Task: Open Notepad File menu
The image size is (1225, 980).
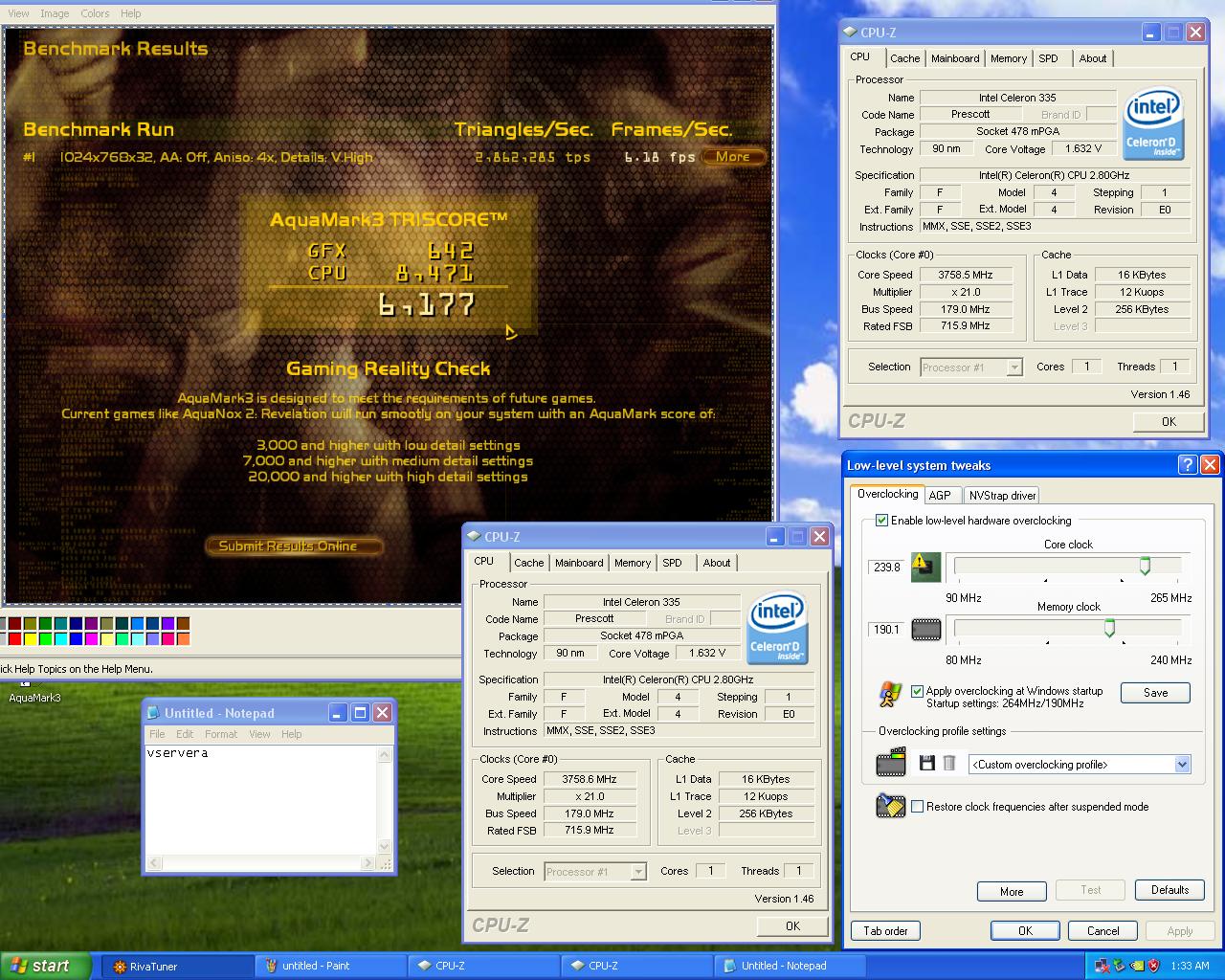Action: tap(157, 734)
